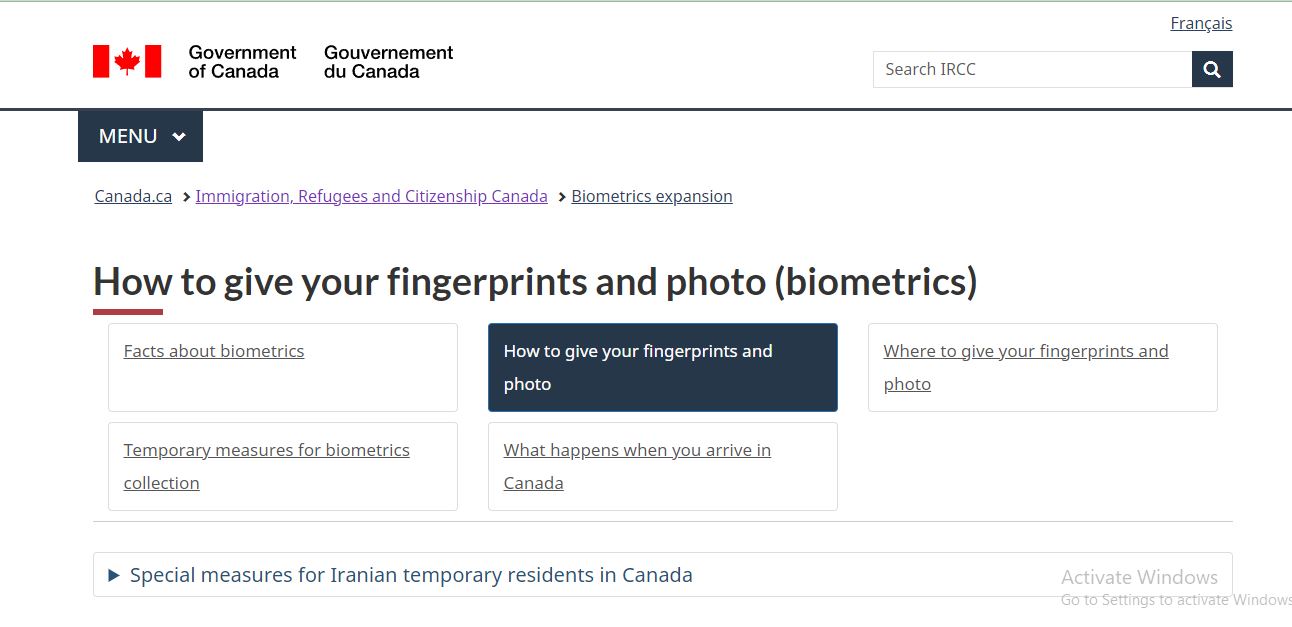The height and width of the screenshot is (627, 1292).
Task: Switch the page language to Français
Action: pyautogui.click(x=1200, y=22)
